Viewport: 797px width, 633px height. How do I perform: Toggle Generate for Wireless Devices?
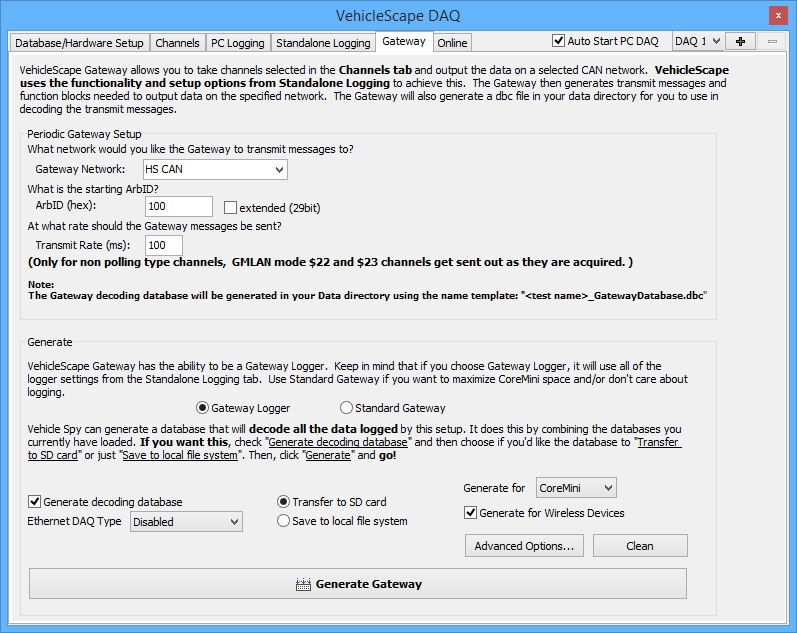tap(471, 513)
